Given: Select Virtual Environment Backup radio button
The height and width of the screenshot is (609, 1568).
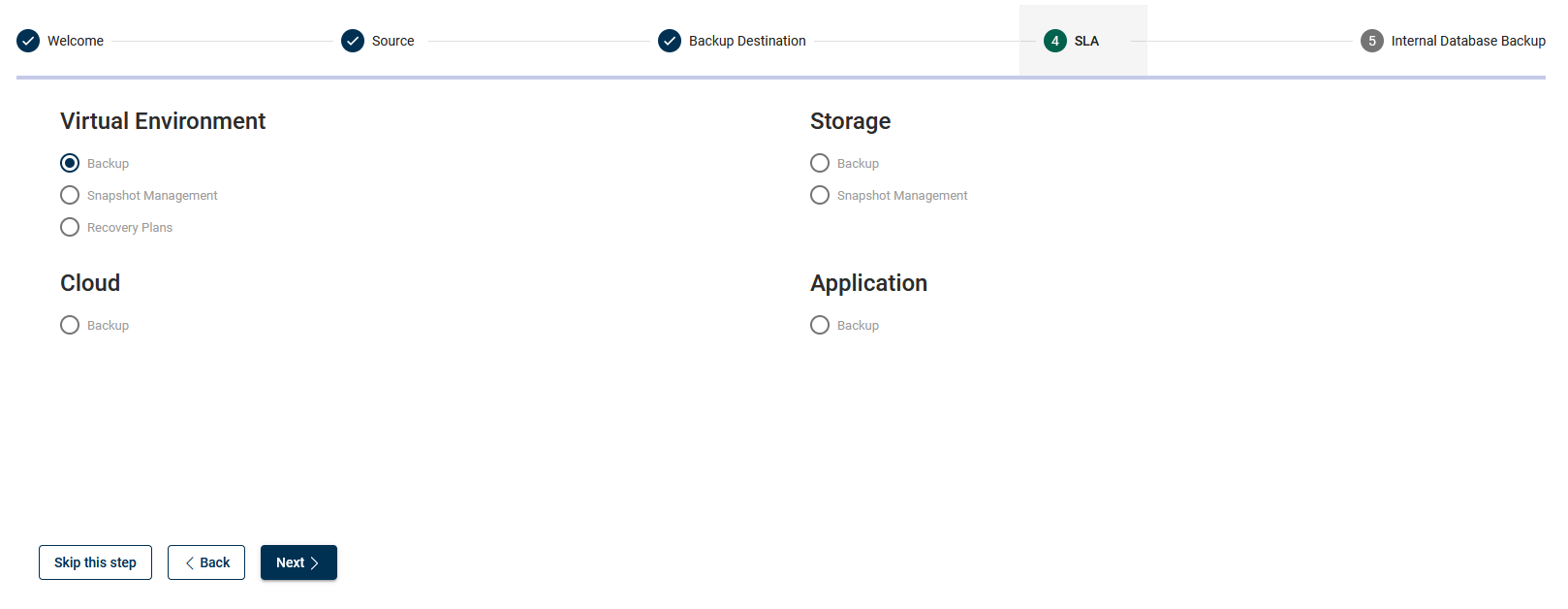Looking at the screenshot, I should [x=70, y=163].
